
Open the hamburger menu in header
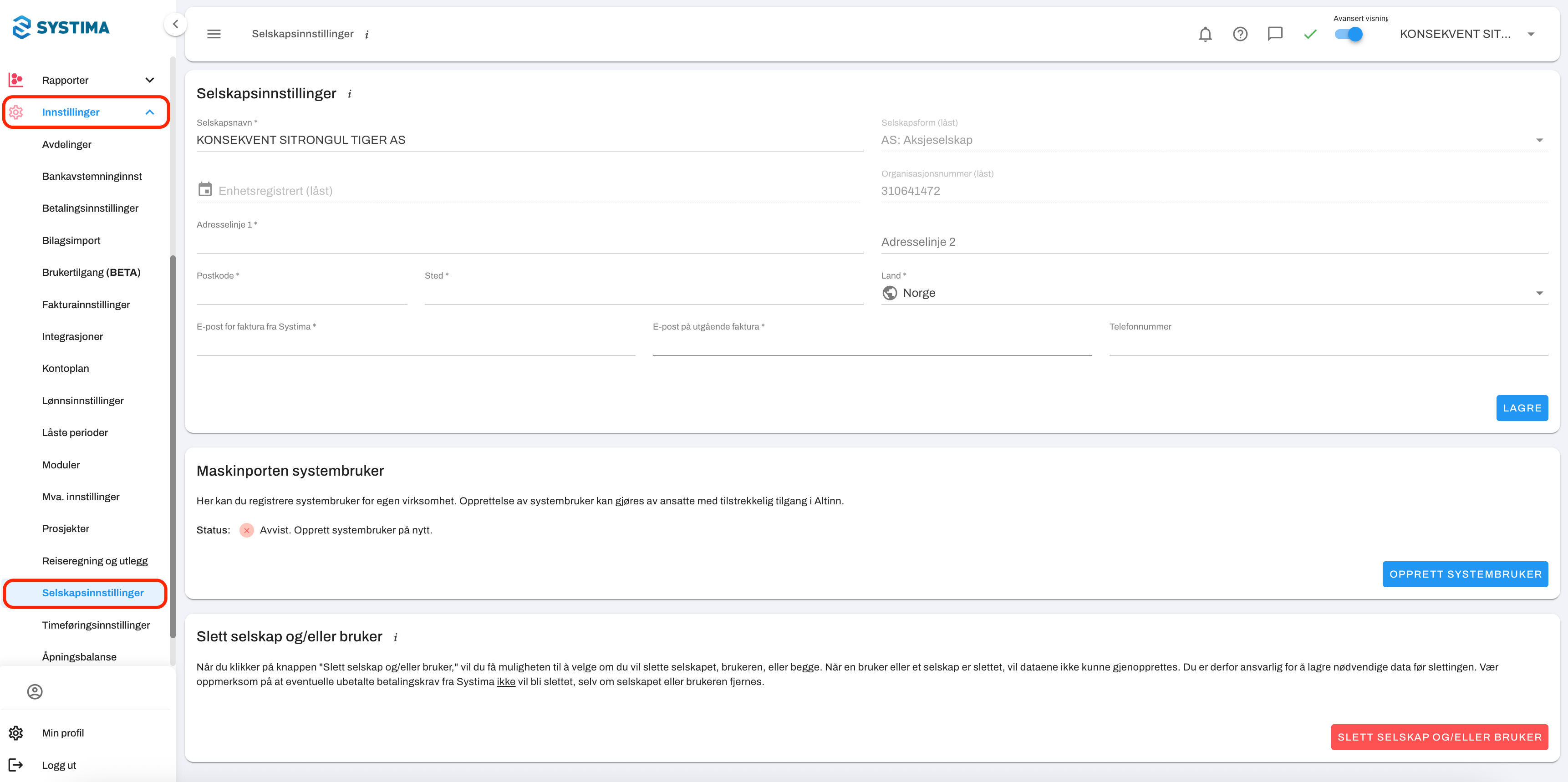[214, 34]
